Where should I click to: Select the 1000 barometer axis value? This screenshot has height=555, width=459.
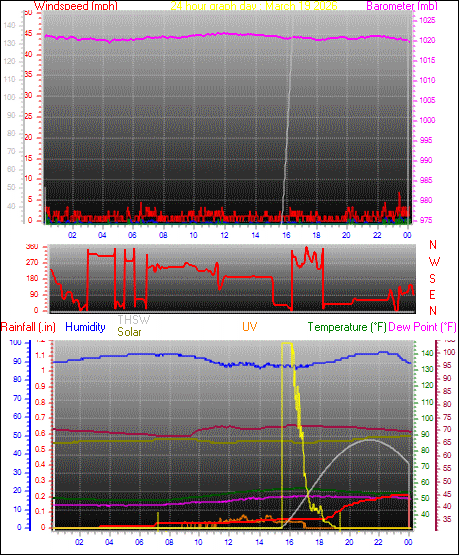[x=427, y=121]
